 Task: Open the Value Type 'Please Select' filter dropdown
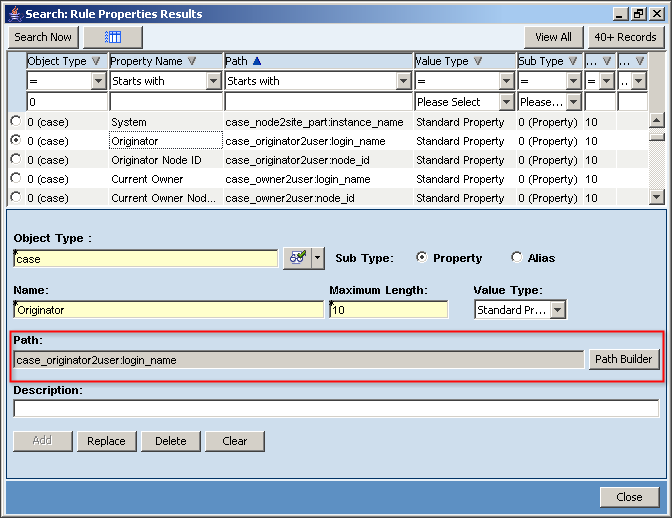[505, 101]
